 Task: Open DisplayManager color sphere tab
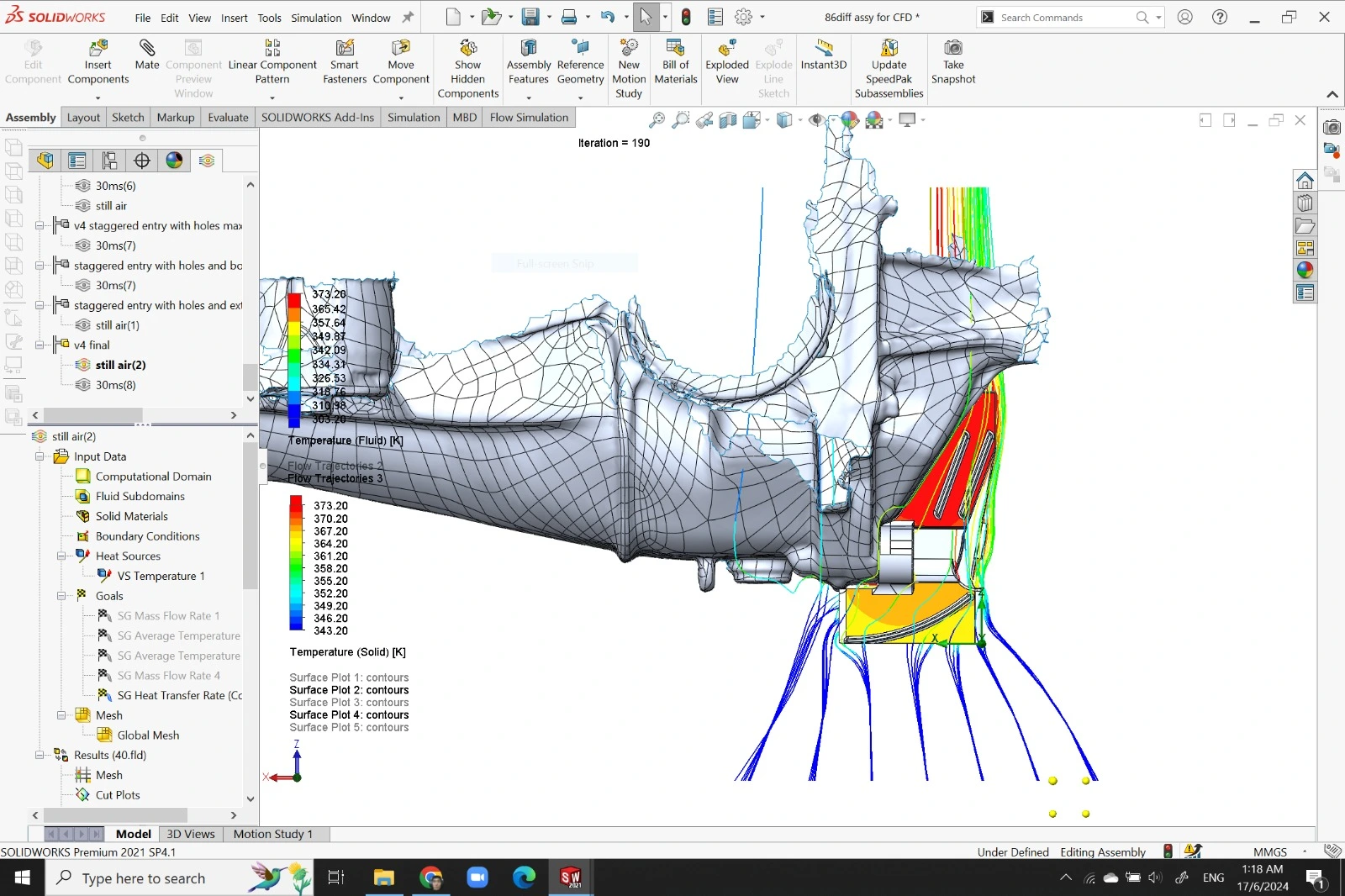click(x=174, y=161)
